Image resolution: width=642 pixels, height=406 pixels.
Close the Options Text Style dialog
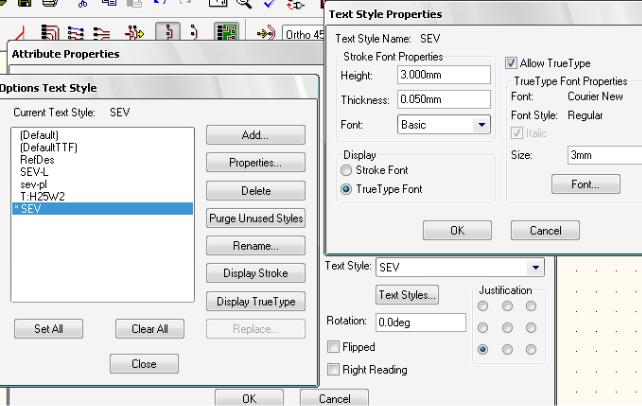pos(144,363)
